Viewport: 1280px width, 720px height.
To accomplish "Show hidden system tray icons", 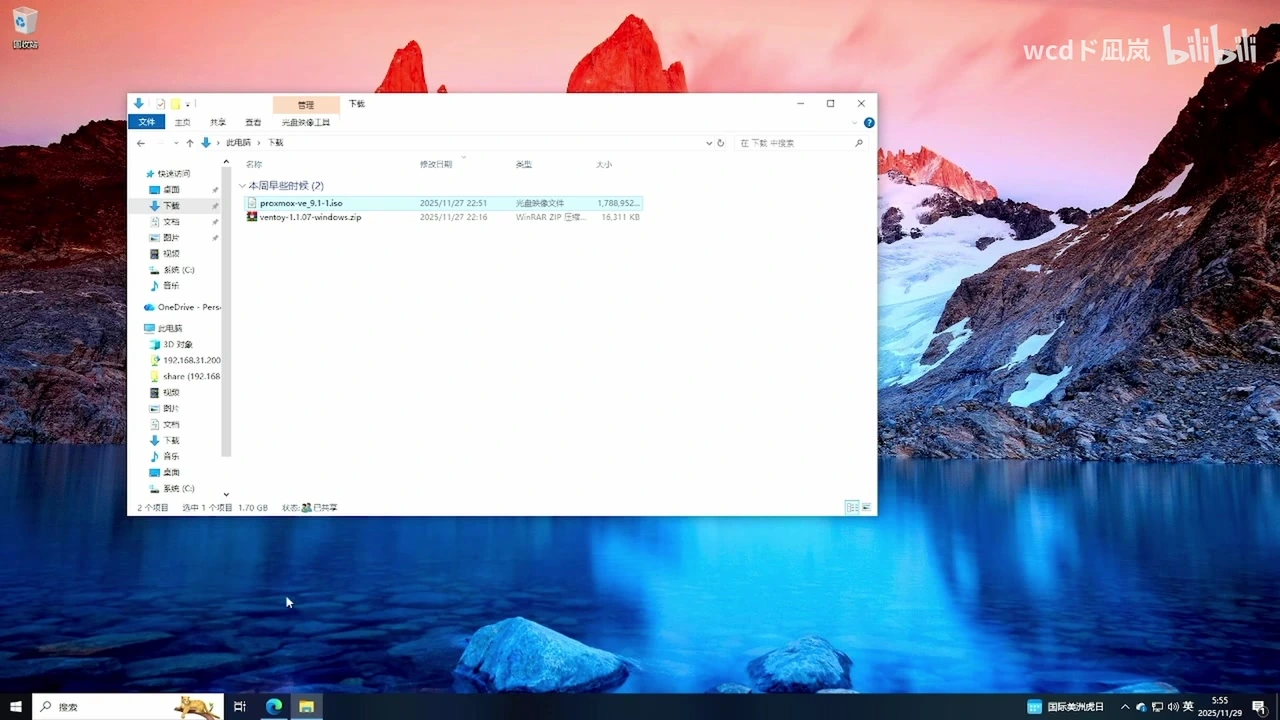I will (x=1125, y=707).
